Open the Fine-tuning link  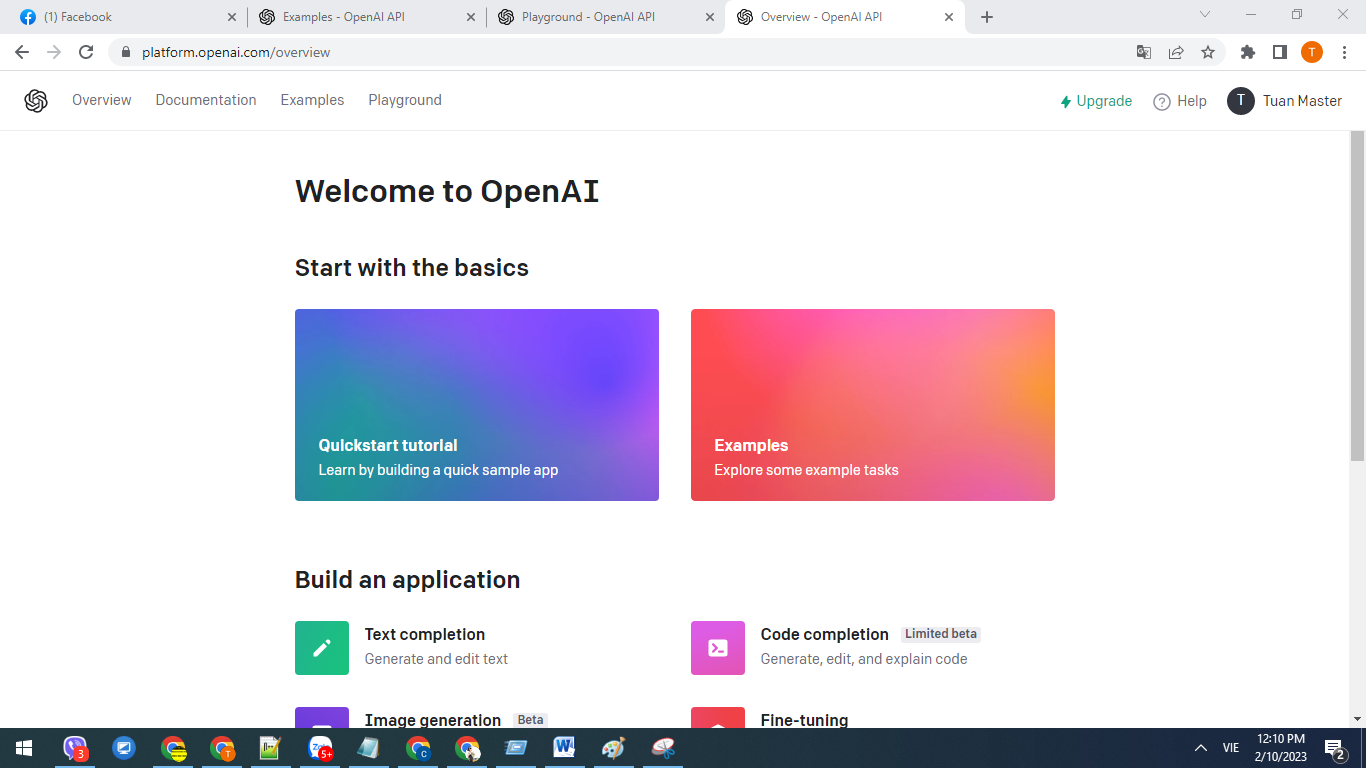coord(805,720)
